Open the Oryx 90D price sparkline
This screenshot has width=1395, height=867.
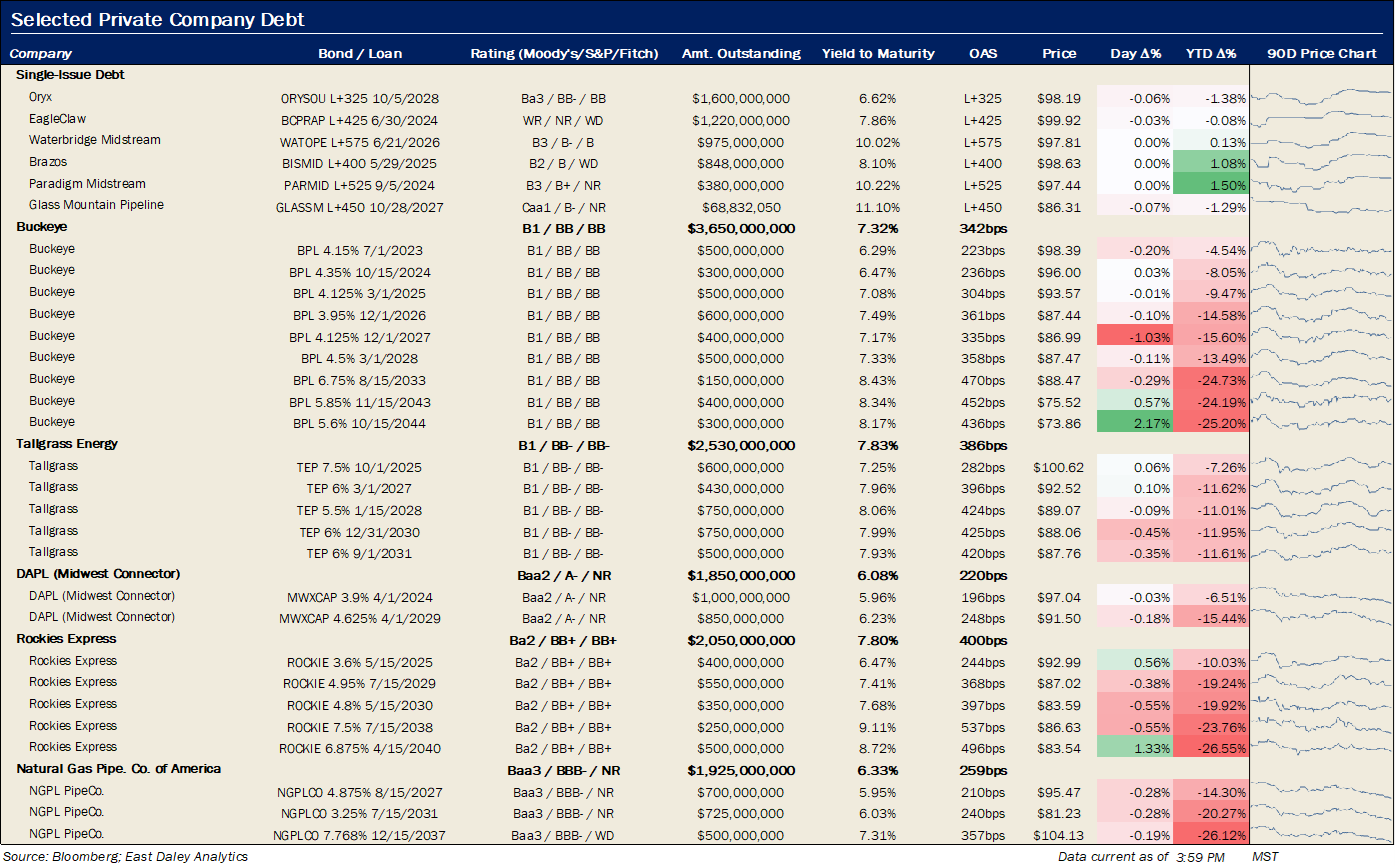tap(1320, 98)
